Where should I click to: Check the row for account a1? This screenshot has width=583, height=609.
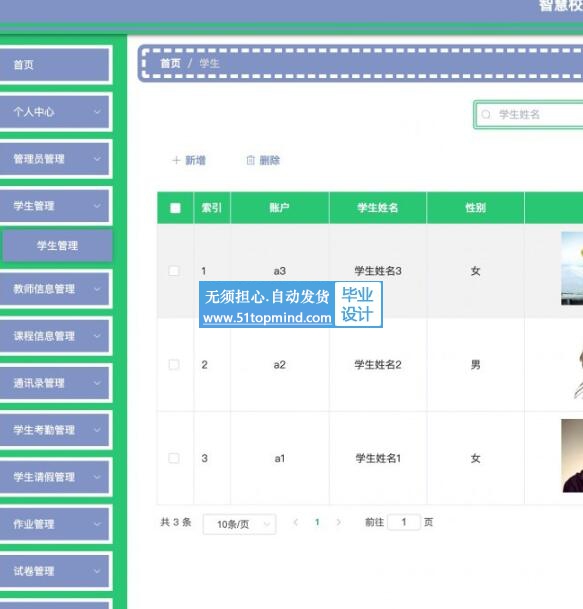[x=174, y=458]
